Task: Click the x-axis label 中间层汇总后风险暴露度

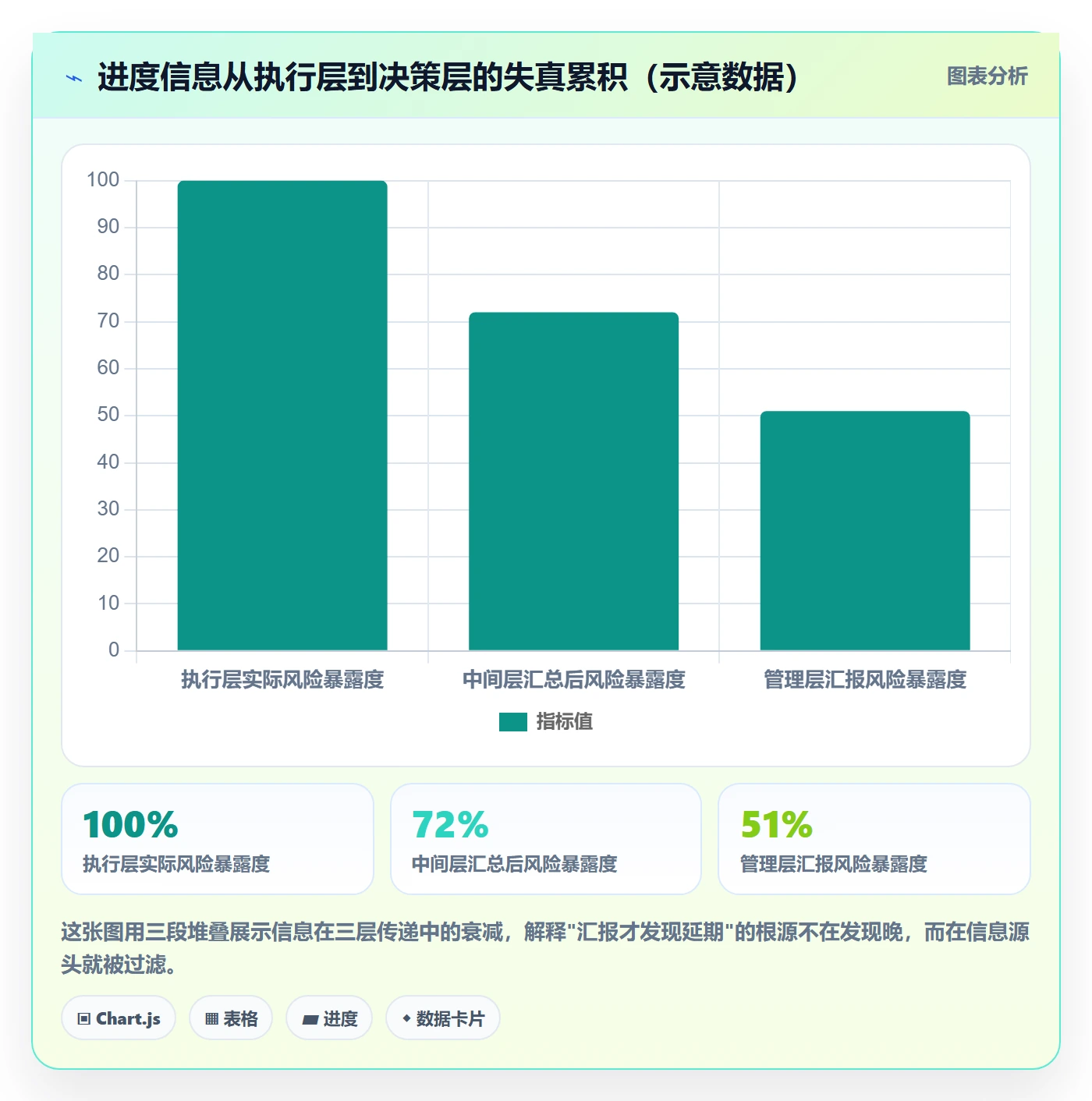Action: click(x=573, y=680)
